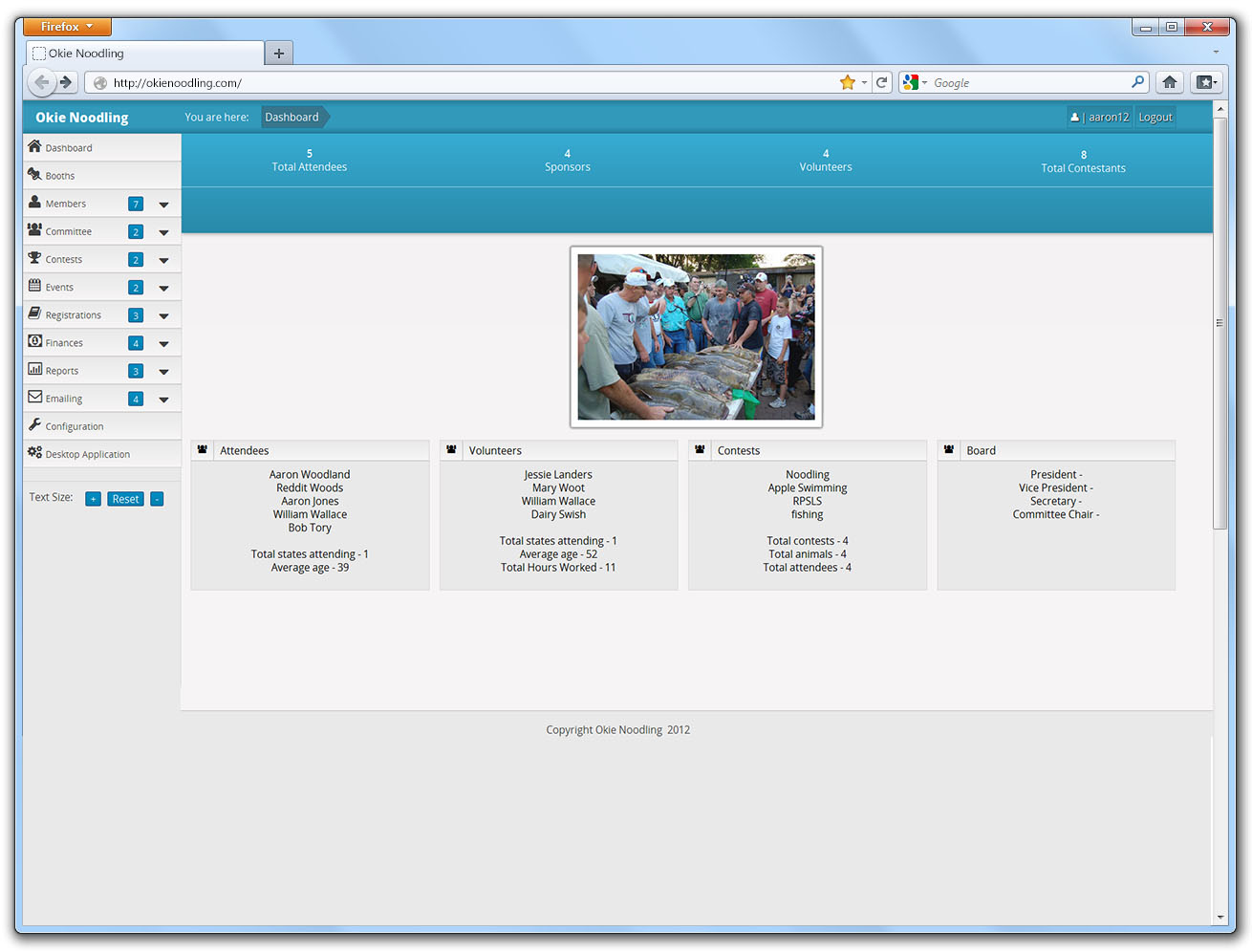Expand the Registrations submenu arrow
This screenshot has width=1252, height=952.
click(x=163, y=315)
